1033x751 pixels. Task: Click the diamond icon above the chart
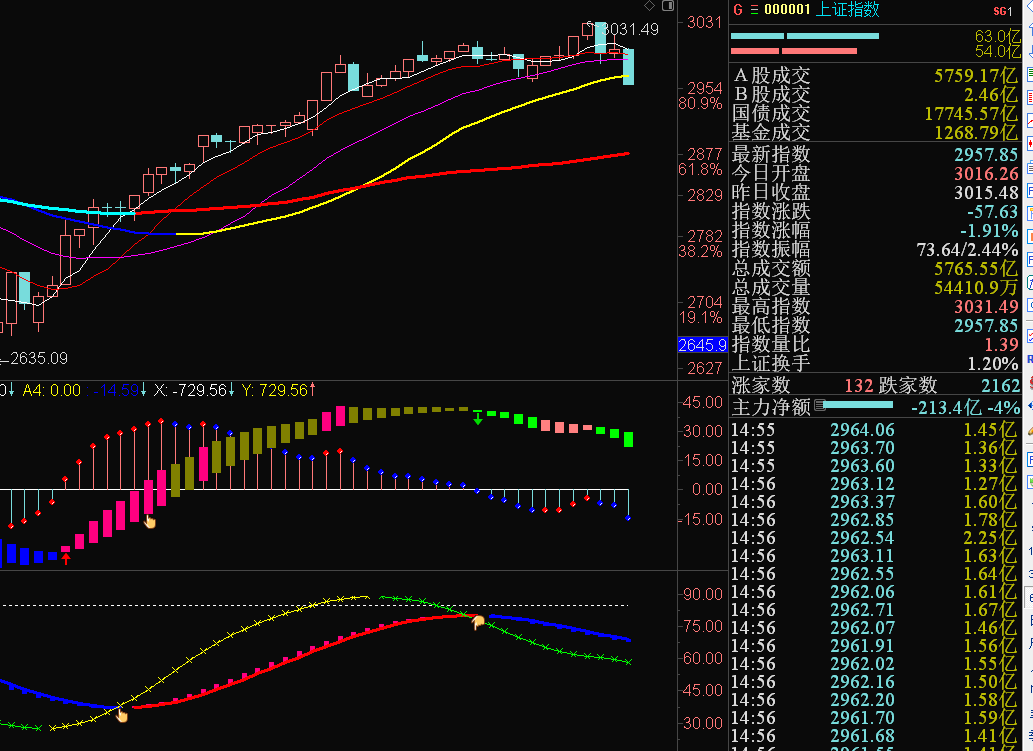pyautogui.click(x=650, y=6)
